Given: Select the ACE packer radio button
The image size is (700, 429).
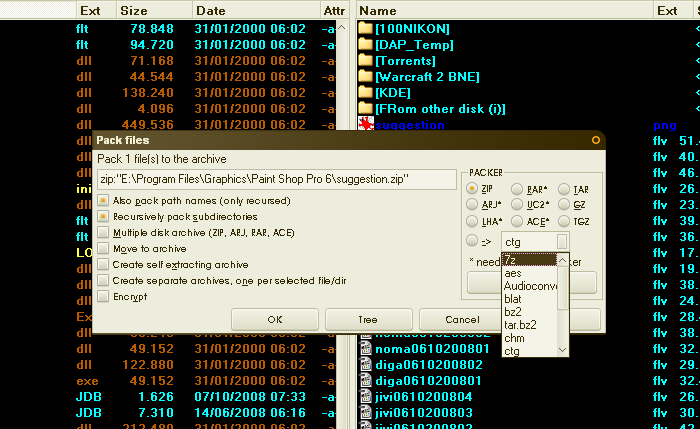Looking at the screenshot, I should (x=517, y=221).
